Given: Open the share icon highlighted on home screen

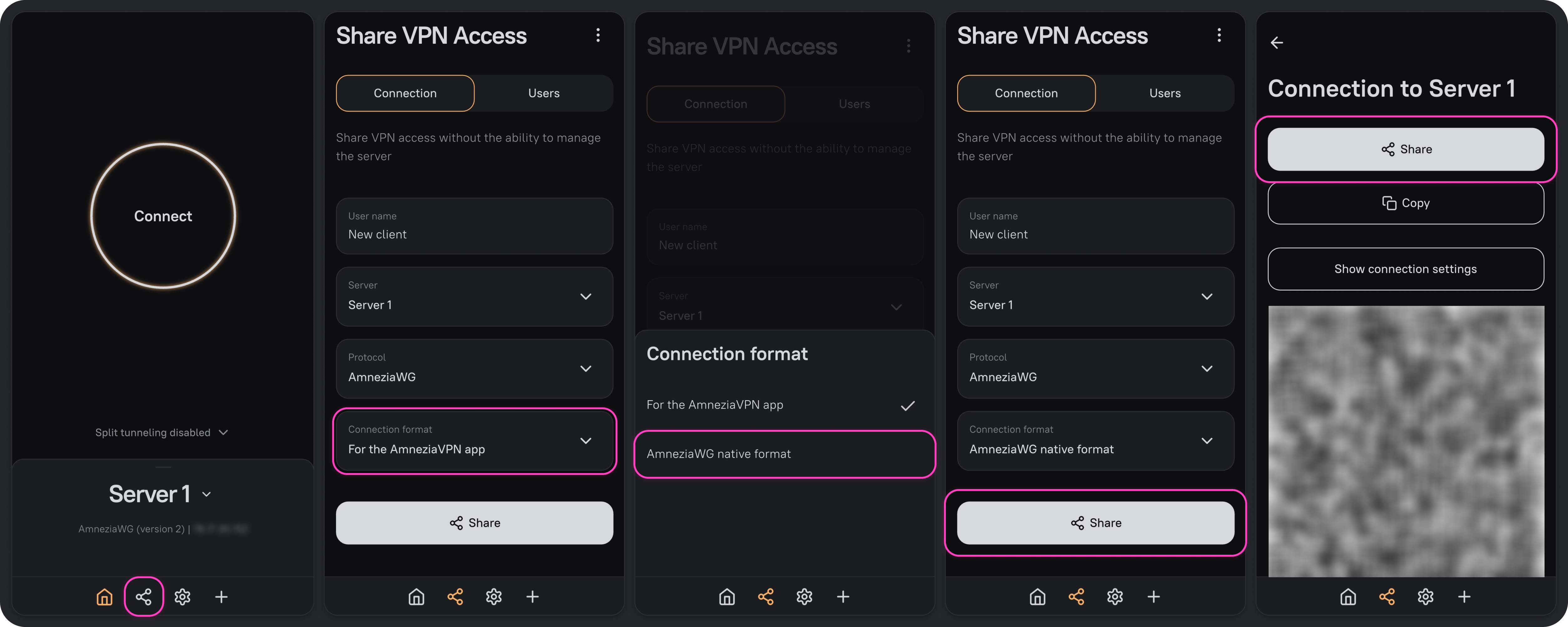Looking at the screenshot, I should [x=144, y=597].
